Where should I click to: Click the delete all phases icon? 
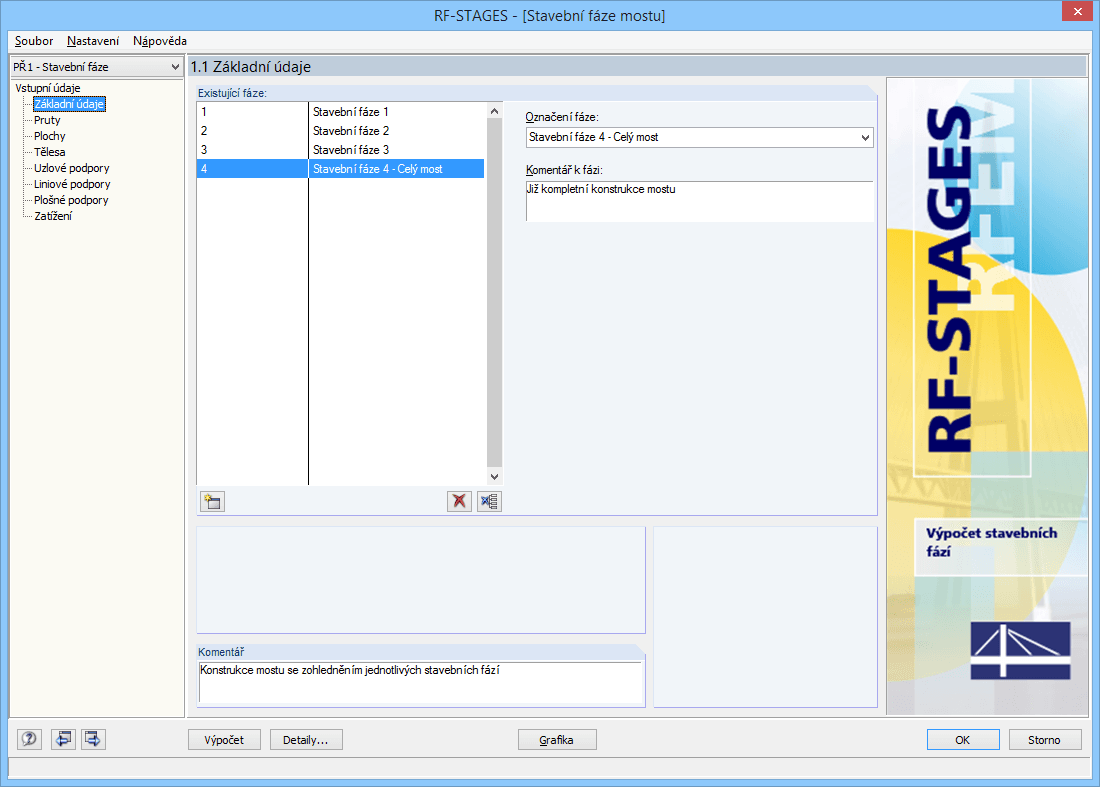click(489, 502)
